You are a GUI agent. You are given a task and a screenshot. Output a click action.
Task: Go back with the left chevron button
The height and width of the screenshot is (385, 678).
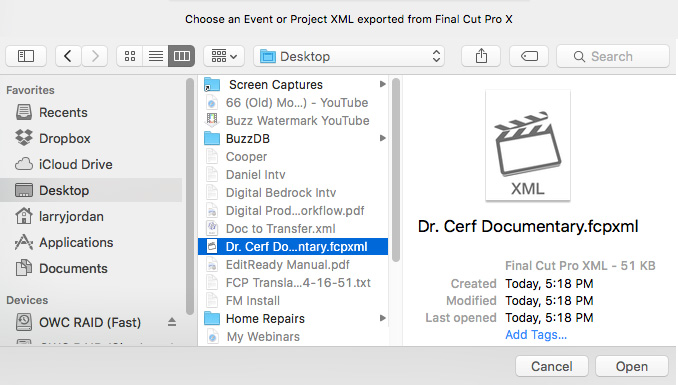(x=68, y=56)
